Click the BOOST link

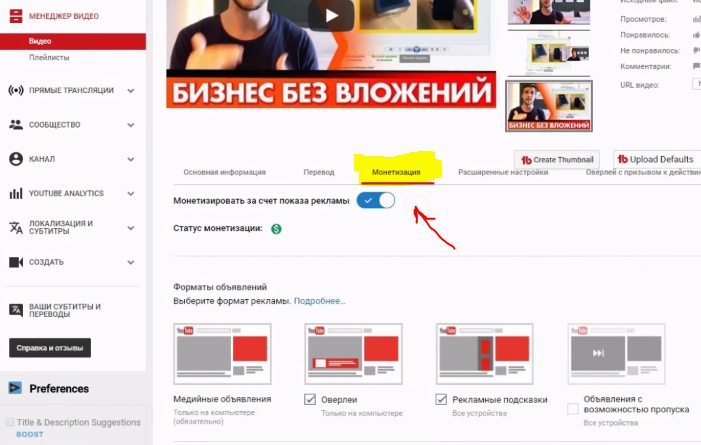[x=30, y=434]
